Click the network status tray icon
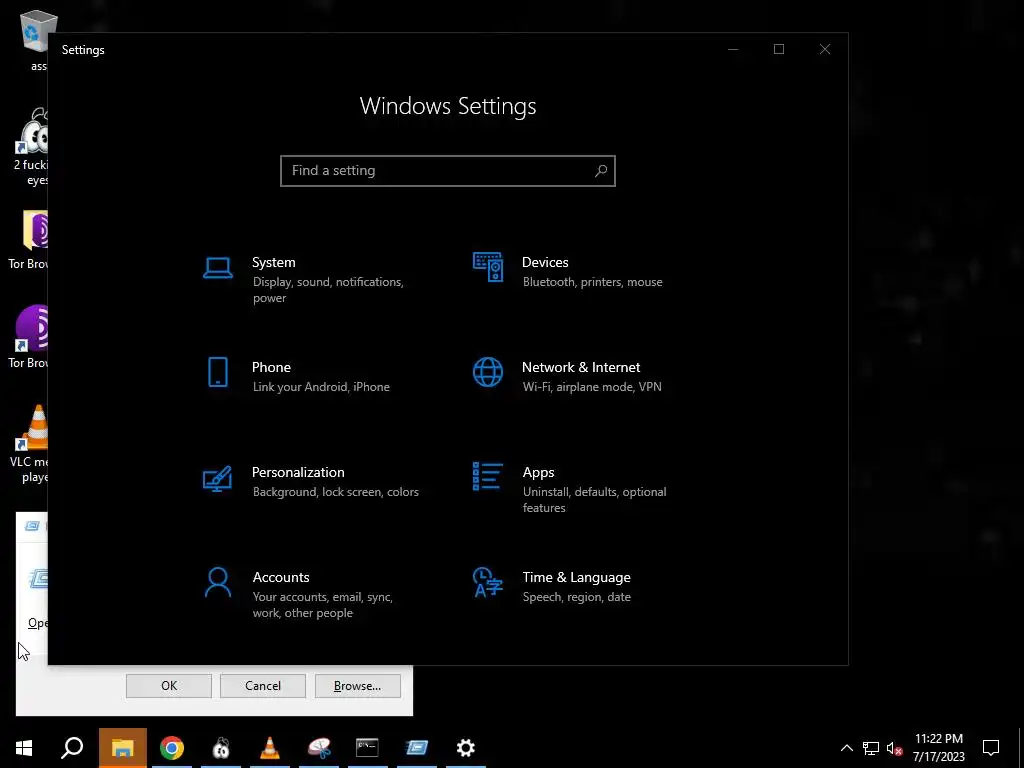This screenshot has width=1024, height=768. point(871,748)
